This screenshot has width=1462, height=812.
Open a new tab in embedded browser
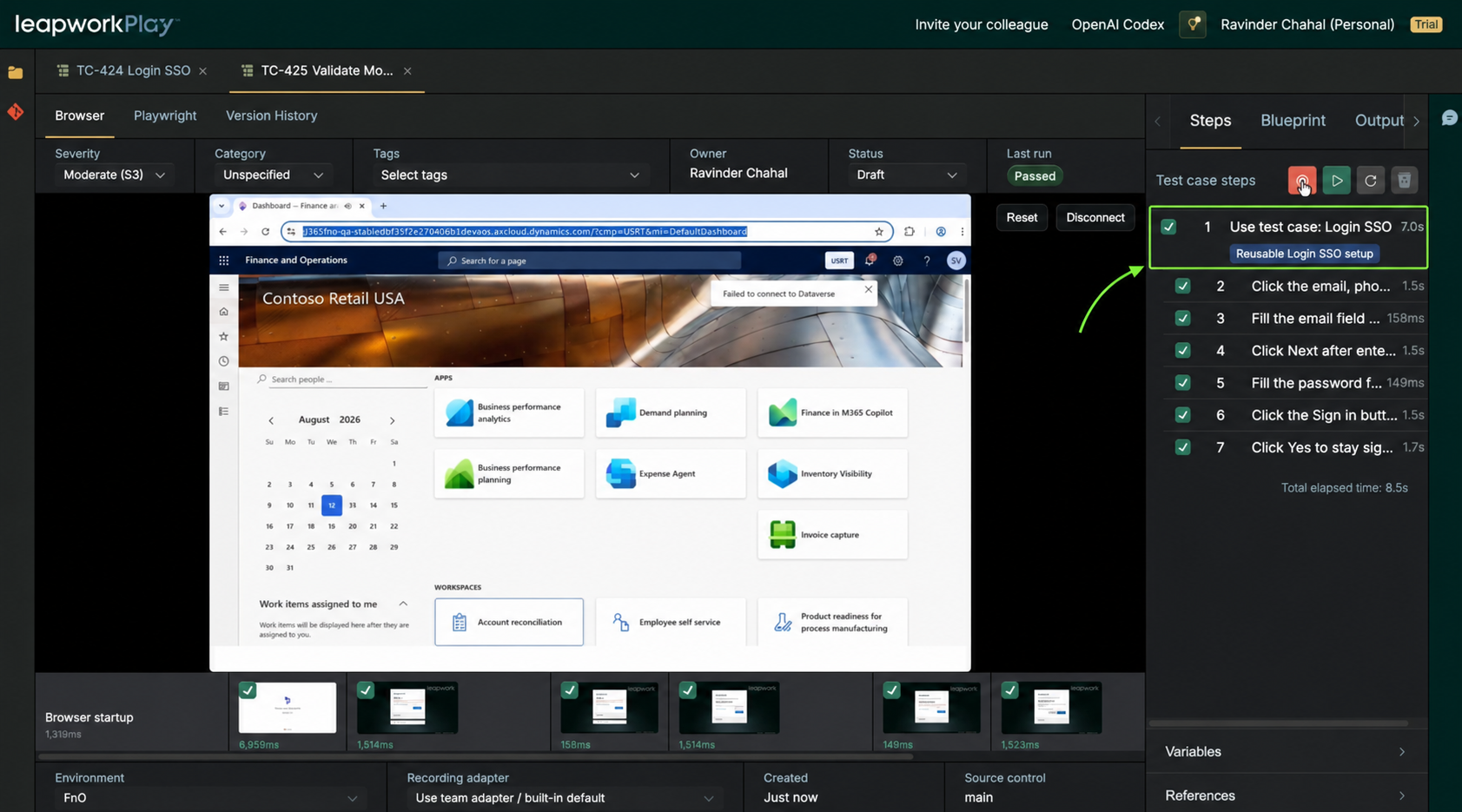[x=383, y=207]
